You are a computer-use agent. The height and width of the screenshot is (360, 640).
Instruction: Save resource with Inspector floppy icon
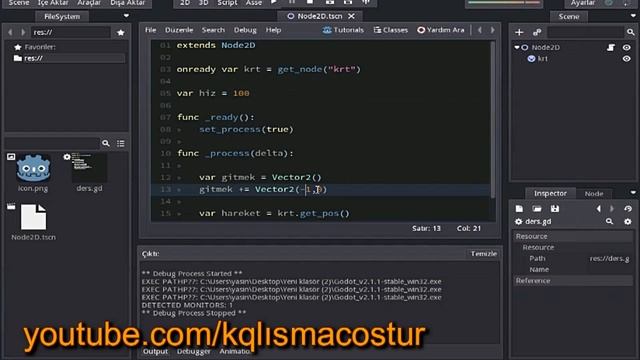[x=555, y=209]
